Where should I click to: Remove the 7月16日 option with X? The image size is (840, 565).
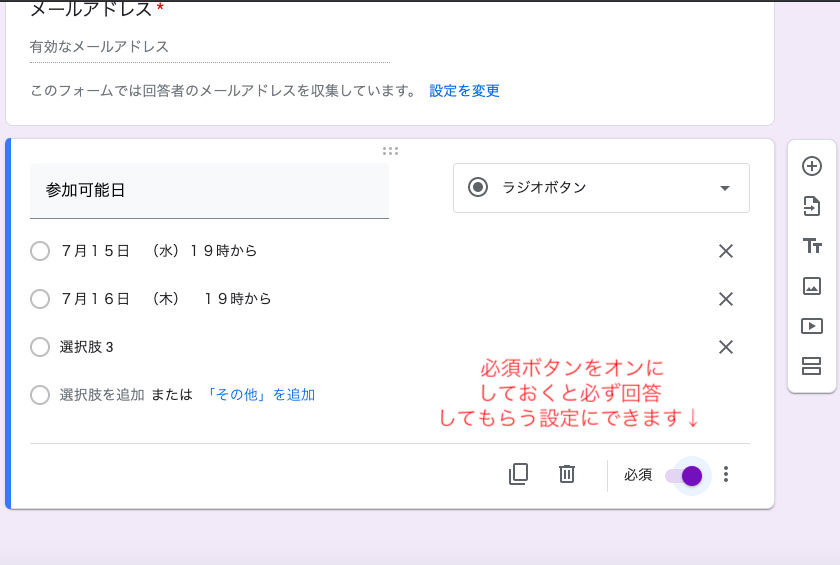(726, 299)
